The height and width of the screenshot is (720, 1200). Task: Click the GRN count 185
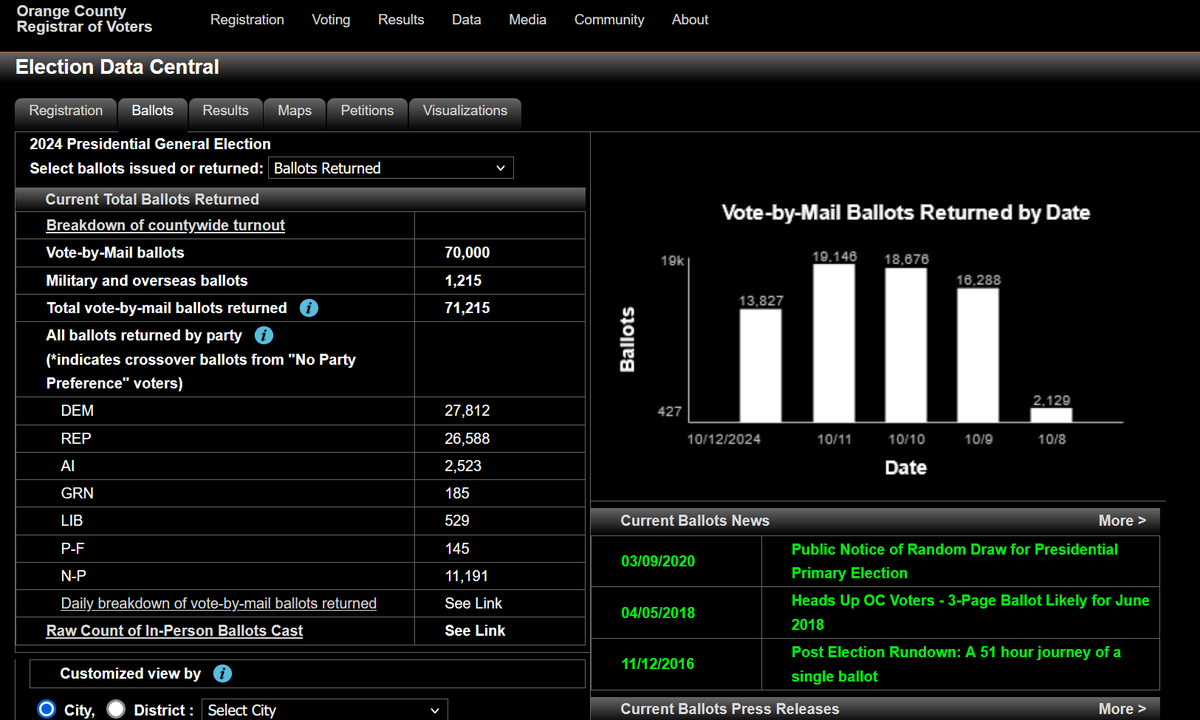tap(457, 493)
